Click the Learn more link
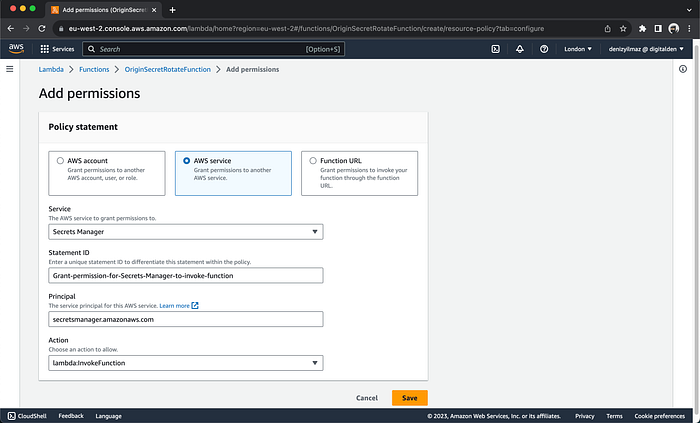700x423 pixels. click(175, 306)
